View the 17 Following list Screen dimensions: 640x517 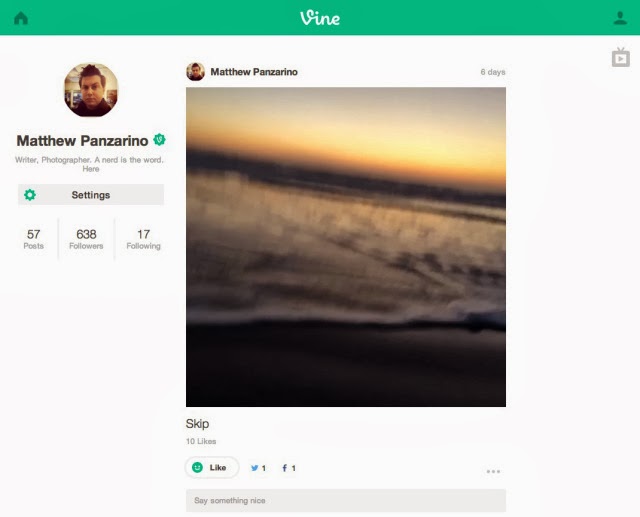(143, 239)
